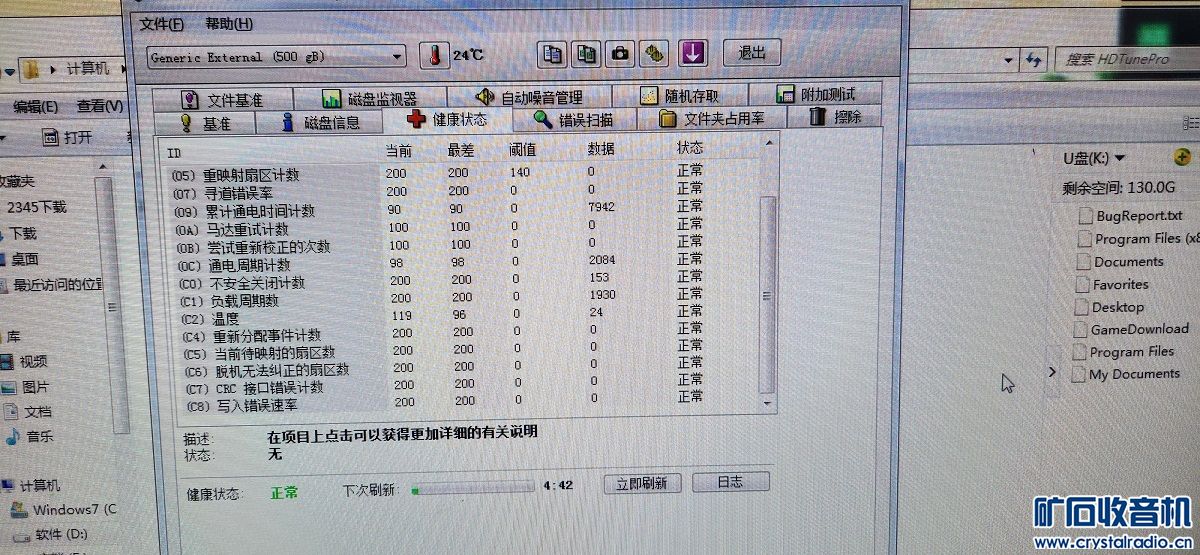
Task: Open the 帮助(H) menu
Action: click(x=228, y=24)
